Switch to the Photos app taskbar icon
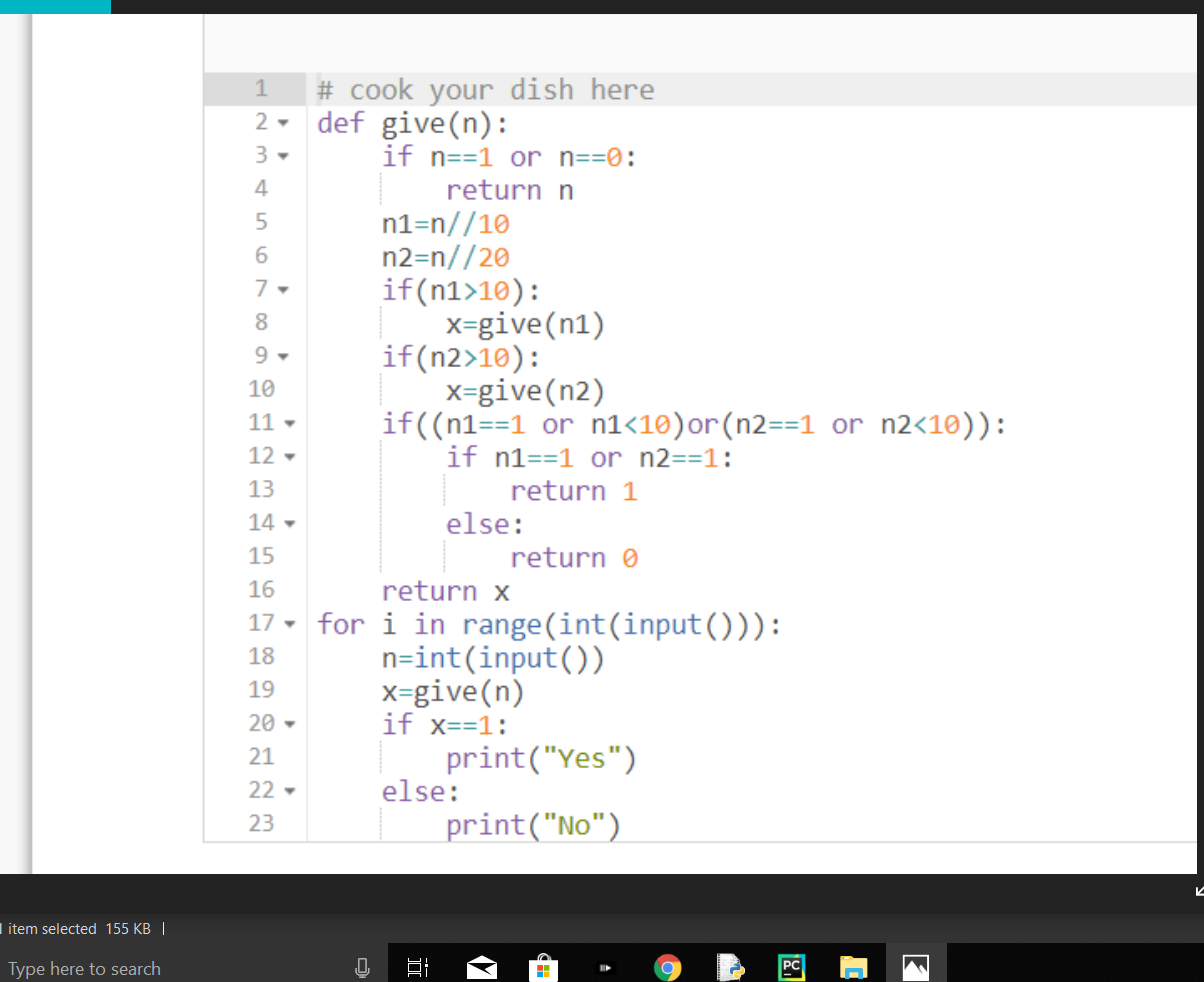The width and height of the screenshot is (1204, 982). (x=916, y=966)
